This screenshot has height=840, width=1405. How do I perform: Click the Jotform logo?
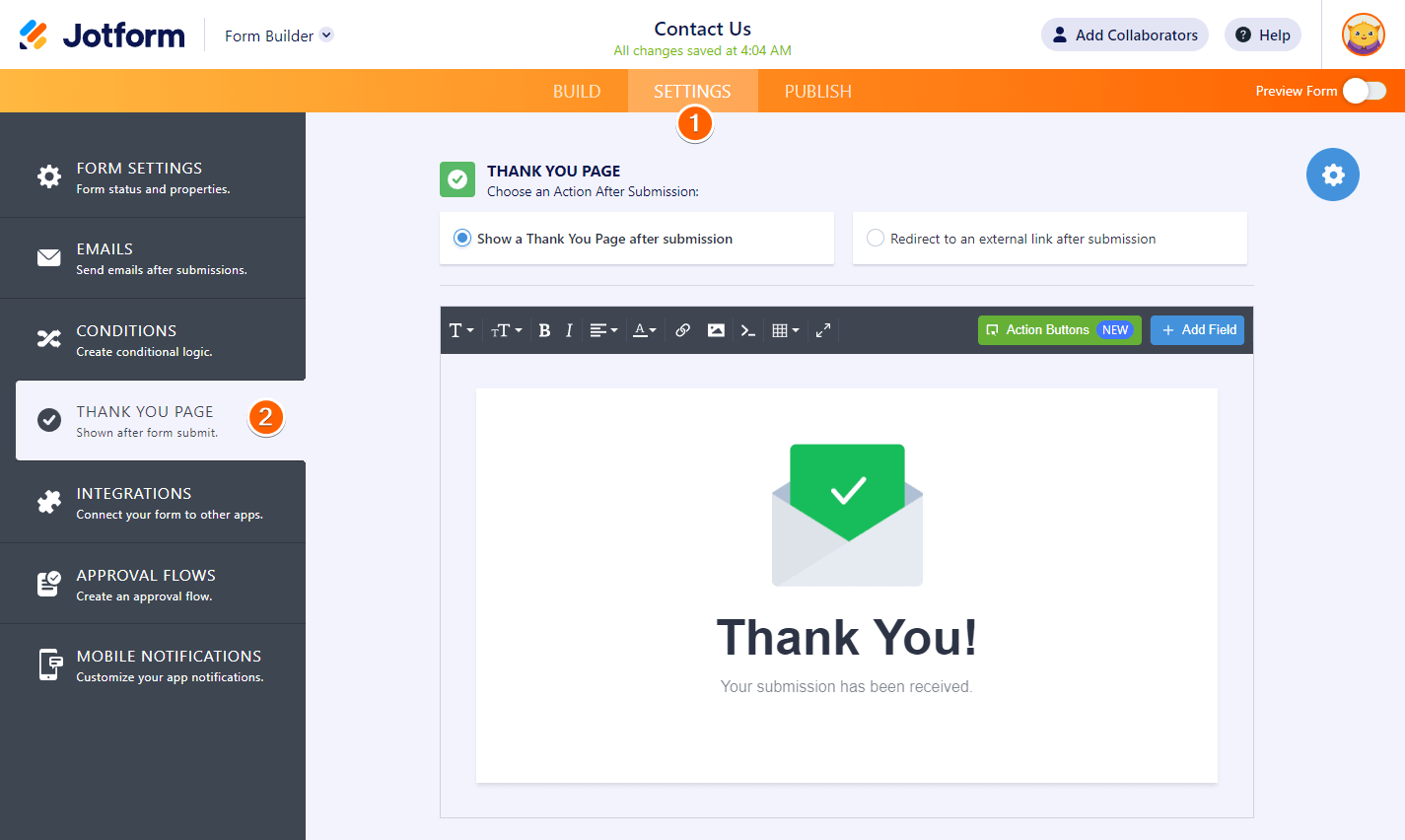(x=102, y=34)
